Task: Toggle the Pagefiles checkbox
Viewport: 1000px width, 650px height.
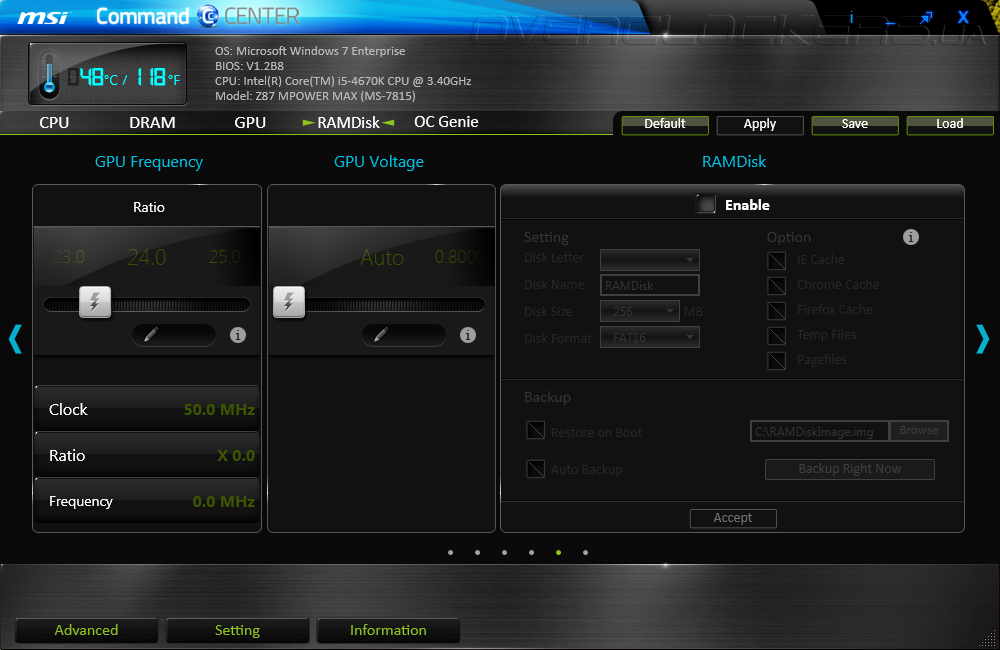Action: coord(777,360)
